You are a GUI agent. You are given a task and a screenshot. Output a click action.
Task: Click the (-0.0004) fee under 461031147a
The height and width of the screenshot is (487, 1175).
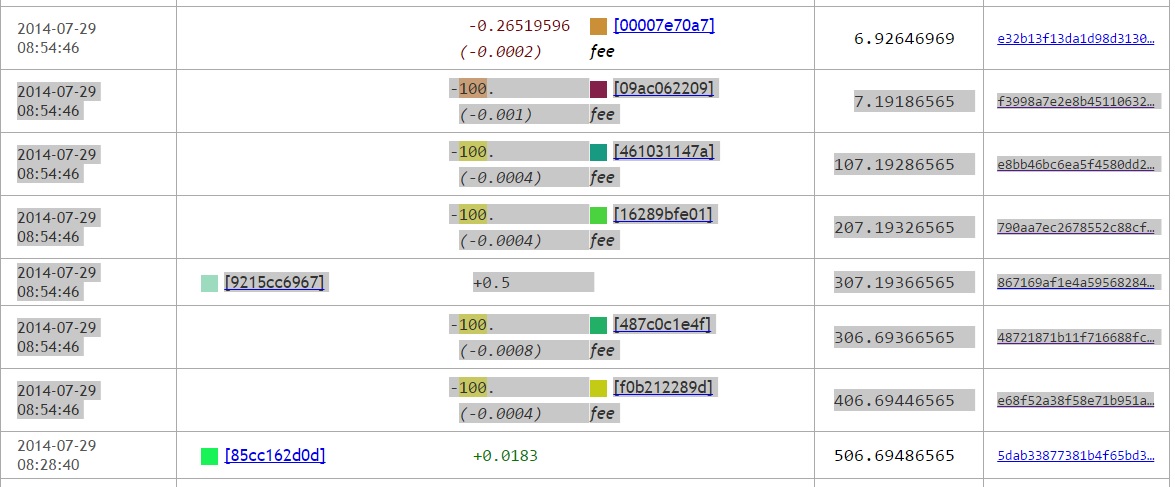(x=501, y=178)
